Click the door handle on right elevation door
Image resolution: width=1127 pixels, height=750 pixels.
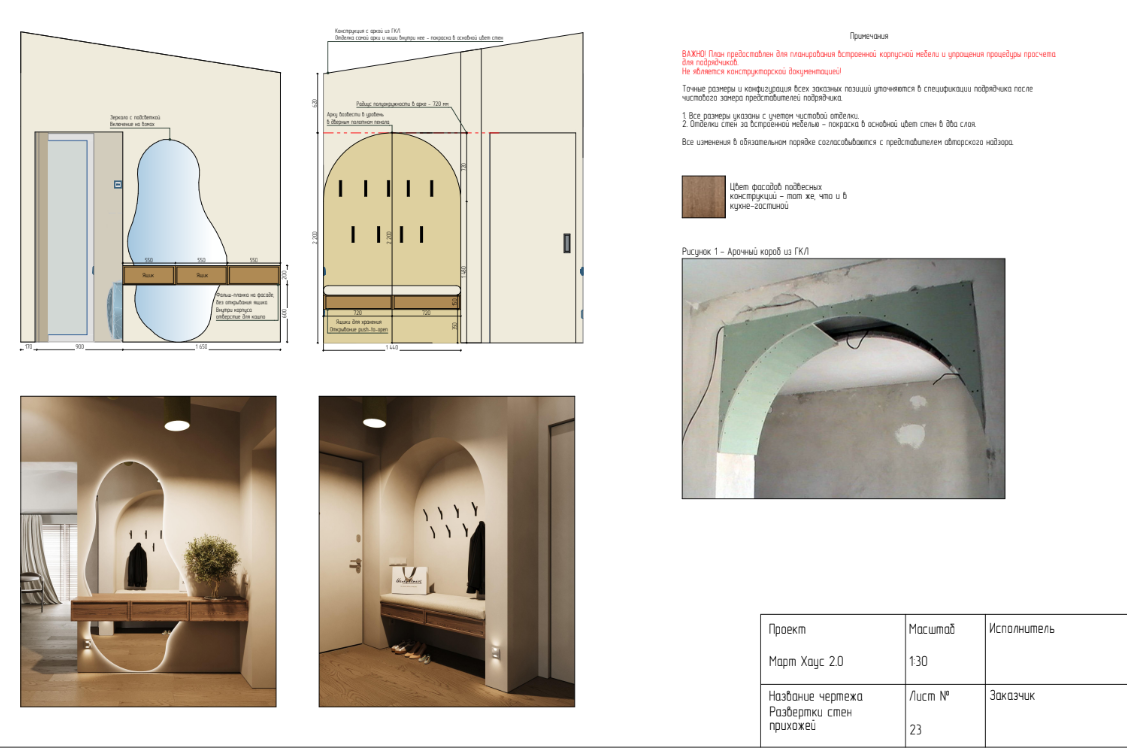click(x=567, y=242)
